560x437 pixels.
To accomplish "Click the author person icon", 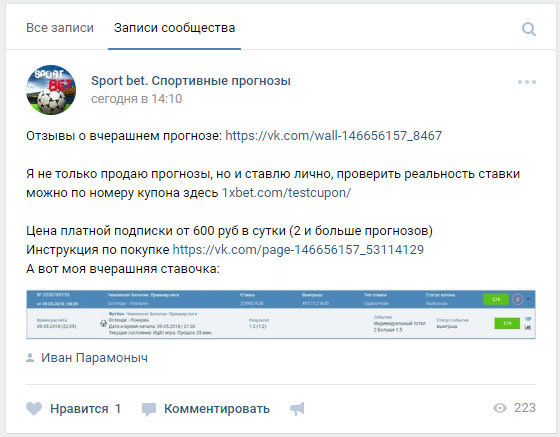I will [30, 358].
